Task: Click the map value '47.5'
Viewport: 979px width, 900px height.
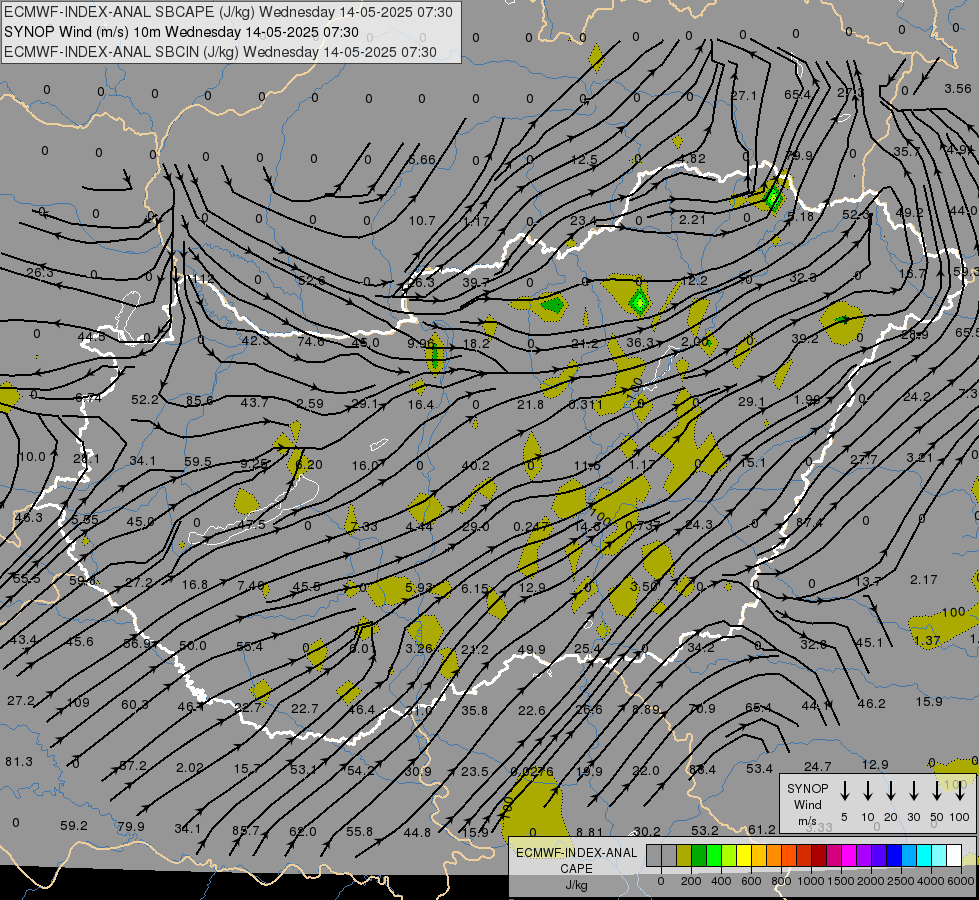Action: coord(252,524)
